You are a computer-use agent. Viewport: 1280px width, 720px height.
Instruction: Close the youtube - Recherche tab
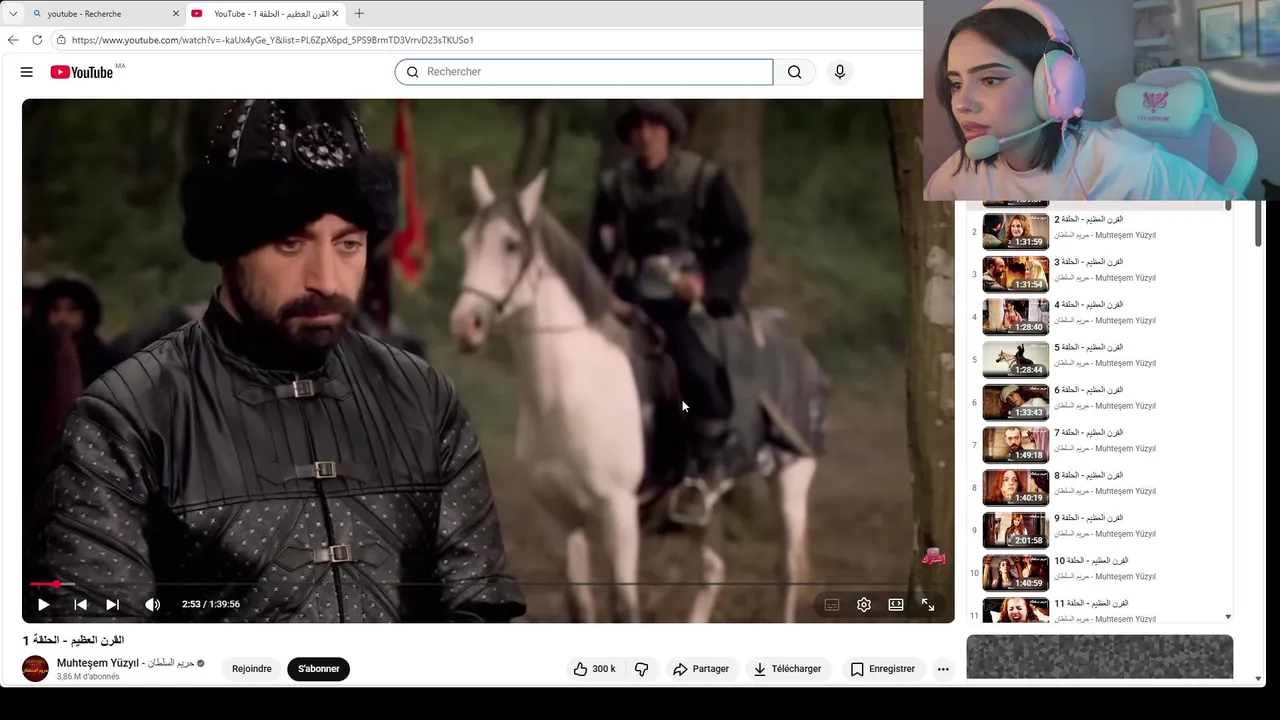tap(176, 14)
